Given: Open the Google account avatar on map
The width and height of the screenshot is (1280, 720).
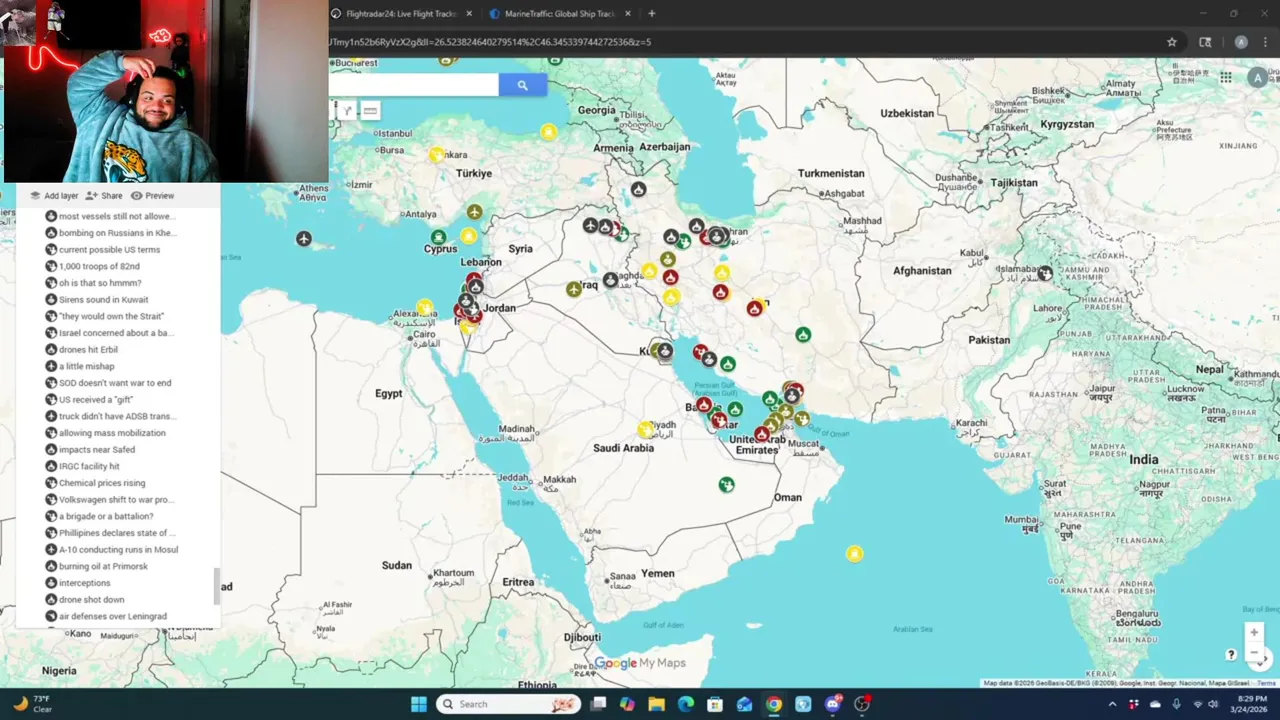Looking at the screenshot, I should click(x=1258, y=77).
